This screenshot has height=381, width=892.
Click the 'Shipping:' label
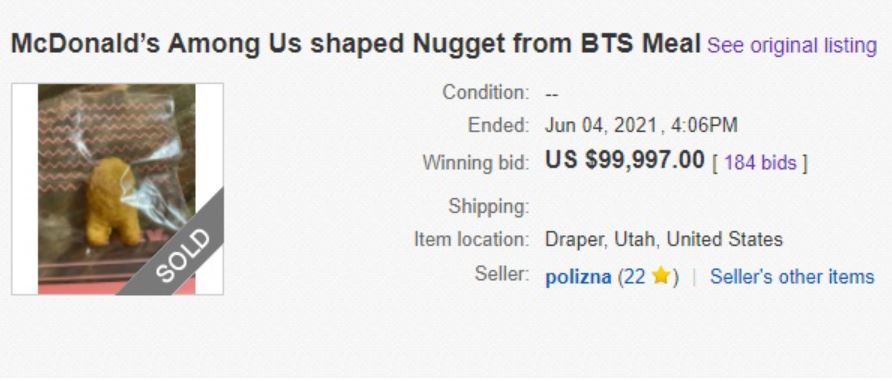[x=489, y=206]
